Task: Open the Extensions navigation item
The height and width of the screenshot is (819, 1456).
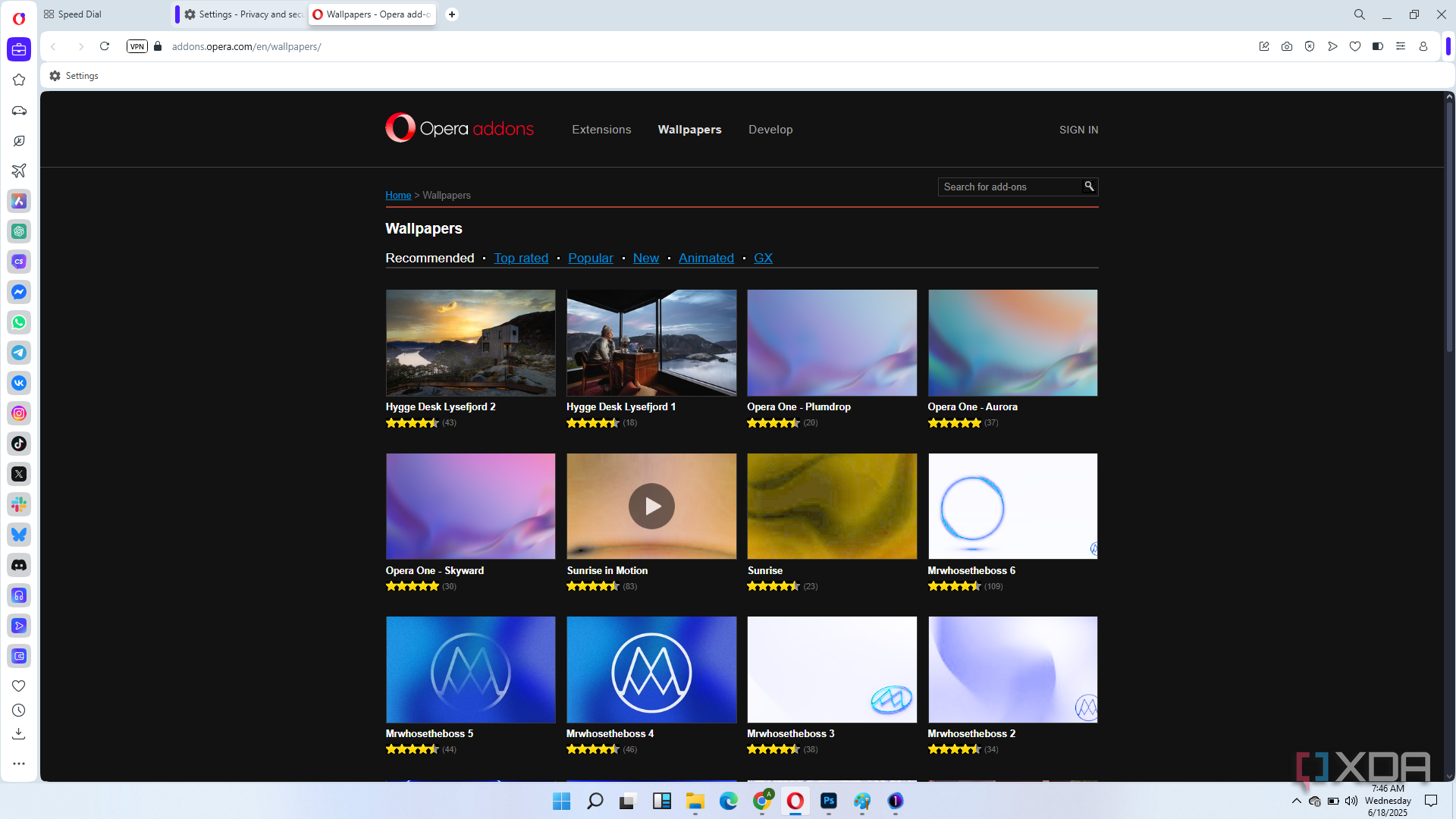Action: pyautogui.click(x=601, y=130)
